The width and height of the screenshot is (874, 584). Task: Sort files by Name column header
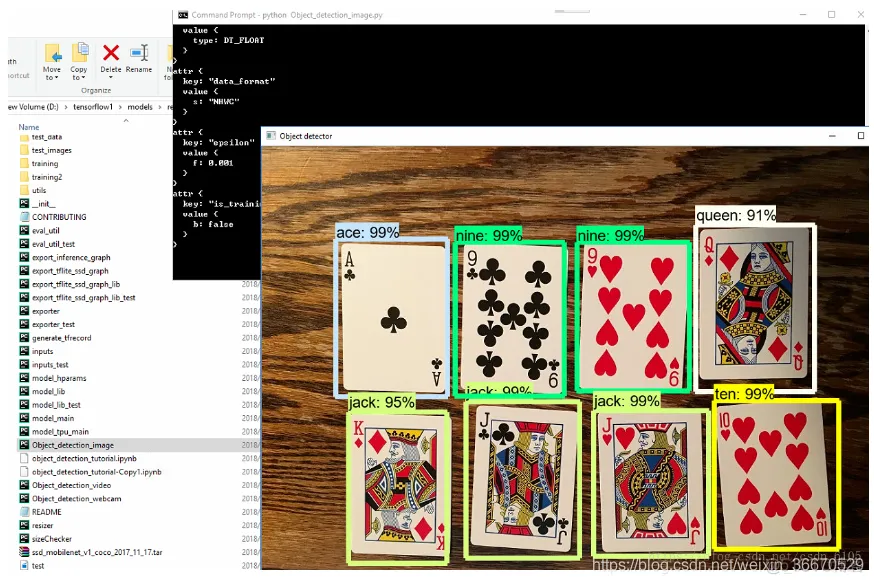(29, 127)
